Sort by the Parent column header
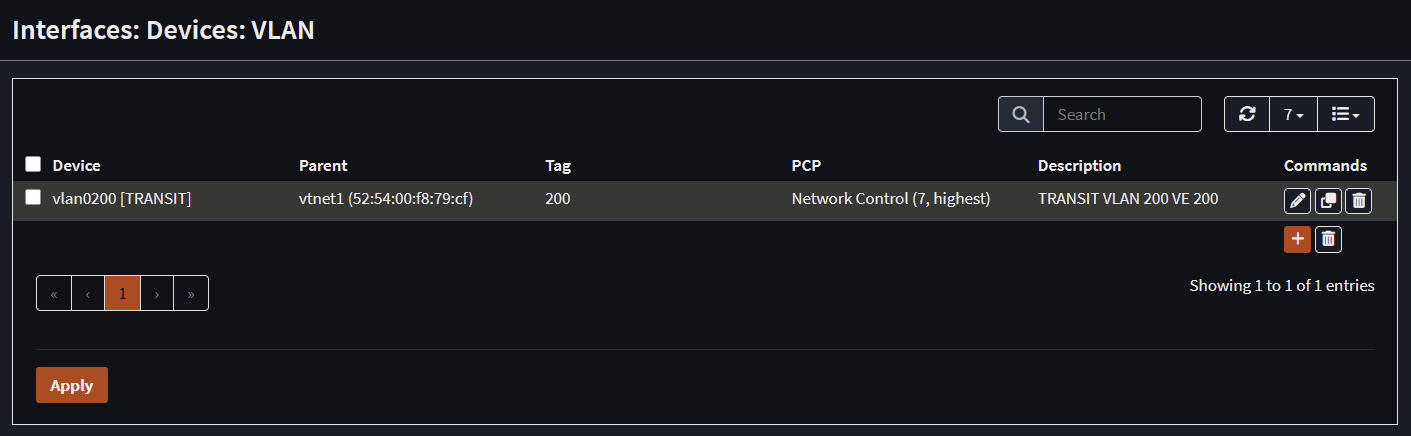 tap(323, 165)
